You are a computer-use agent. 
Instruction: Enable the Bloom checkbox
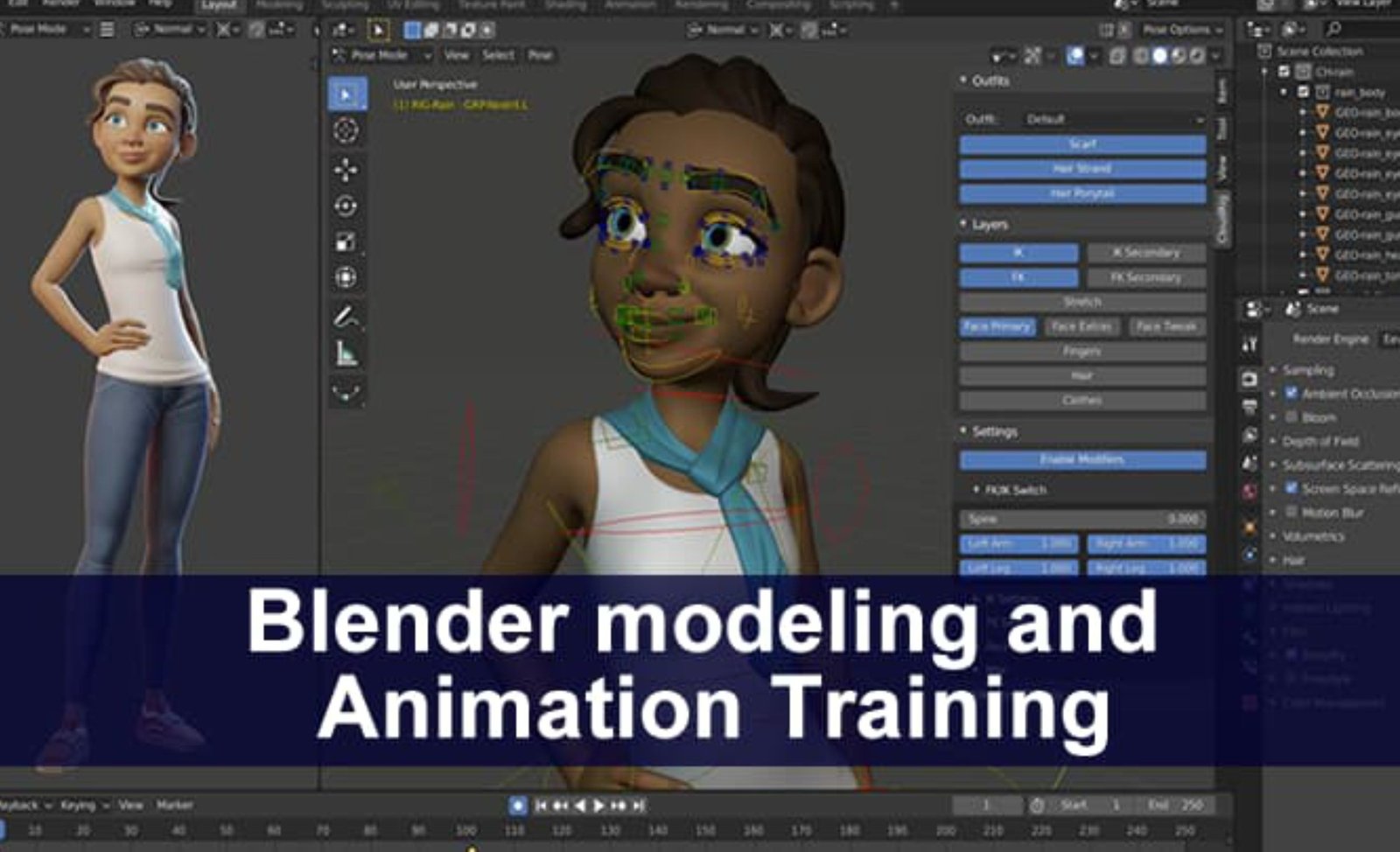point(1291,417)
